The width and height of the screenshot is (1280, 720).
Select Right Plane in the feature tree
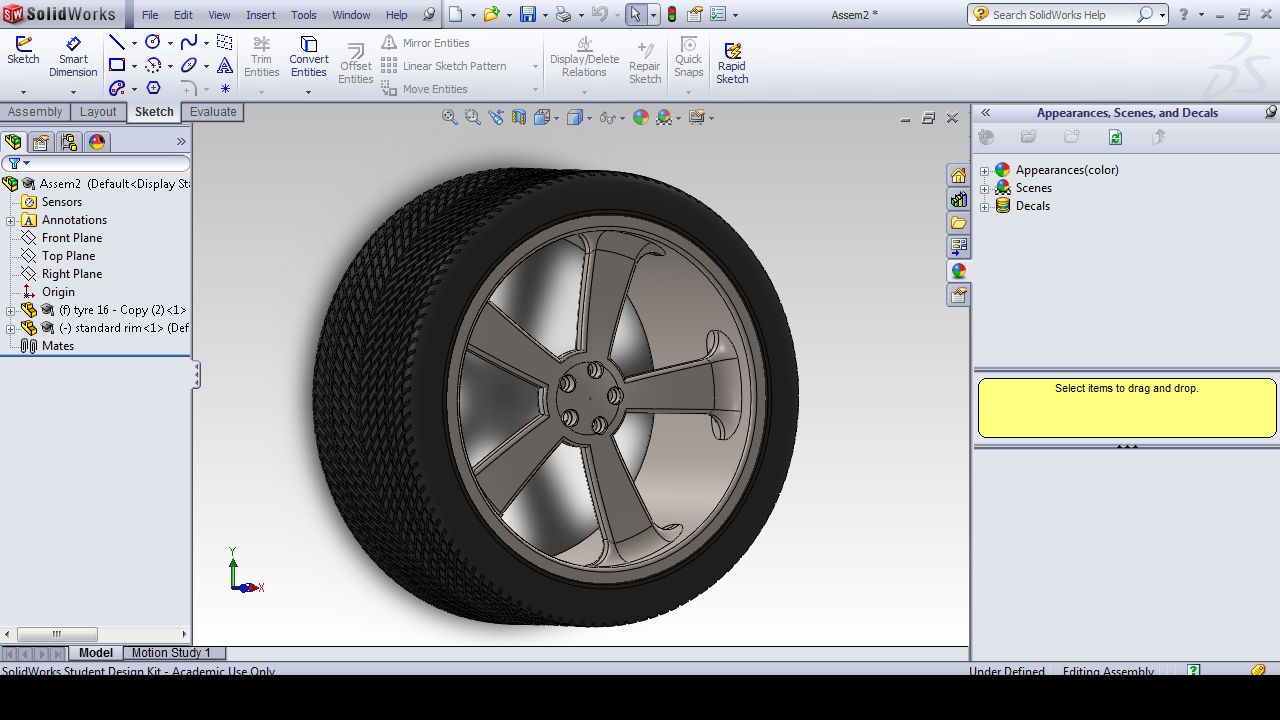[x=72, y=274]
